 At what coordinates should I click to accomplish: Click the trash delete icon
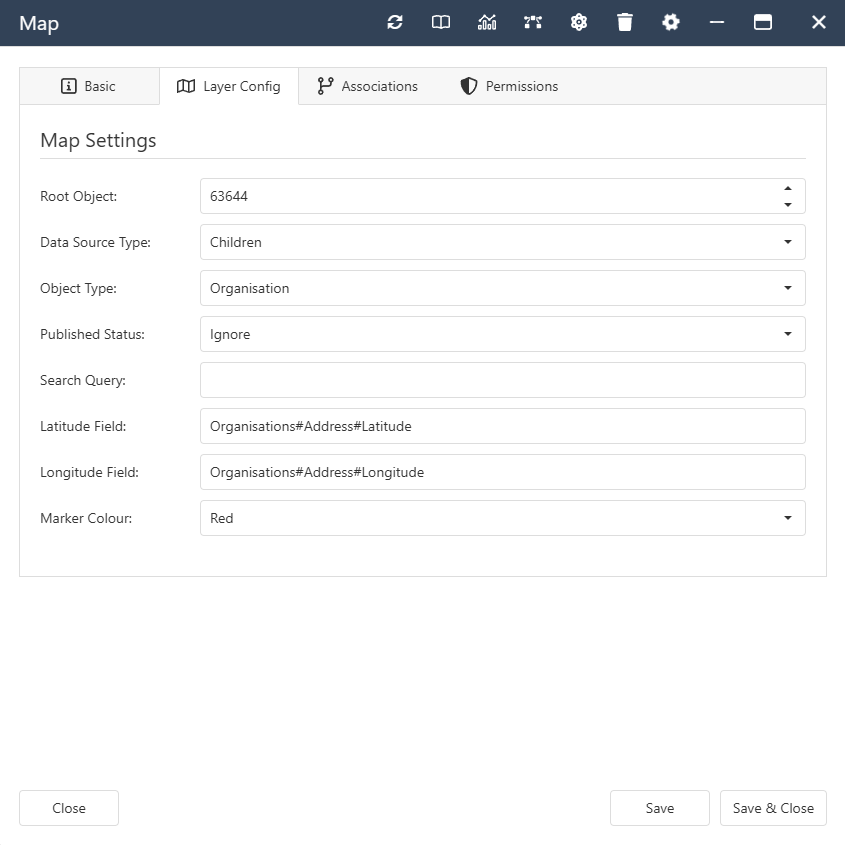625,22
